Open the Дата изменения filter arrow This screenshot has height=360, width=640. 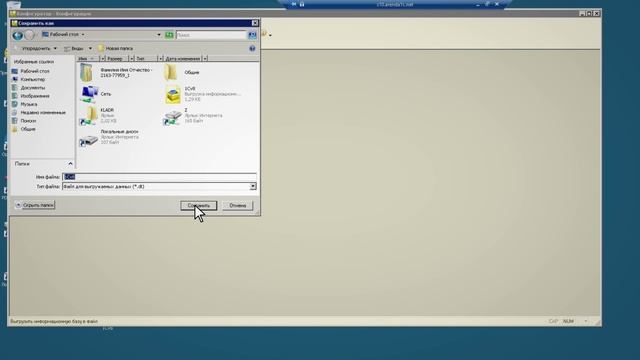pos(205,59)
